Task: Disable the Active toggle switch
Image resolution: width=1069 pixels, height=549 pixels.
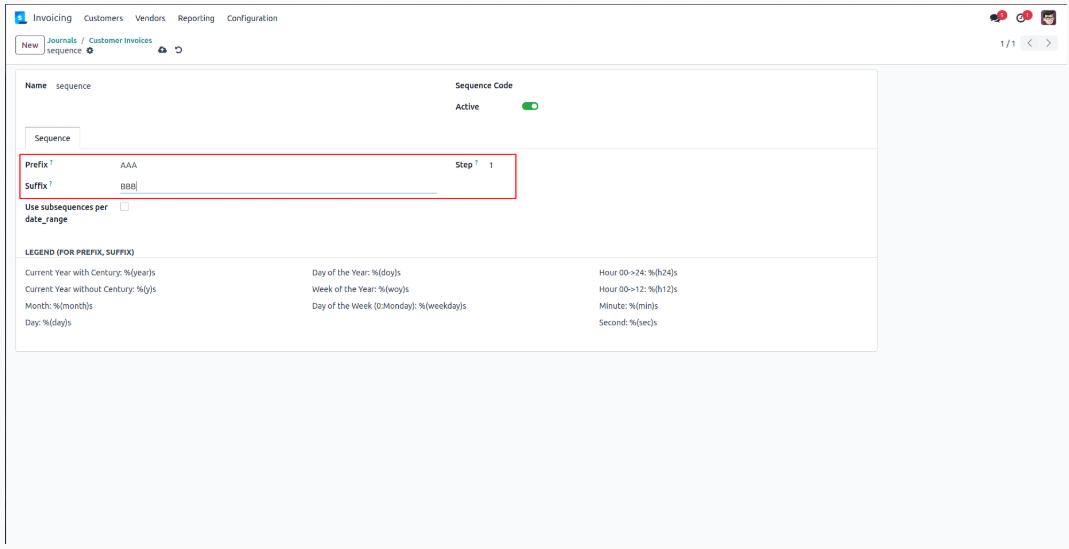Action: pyautogui.click(x=530, y=106)
